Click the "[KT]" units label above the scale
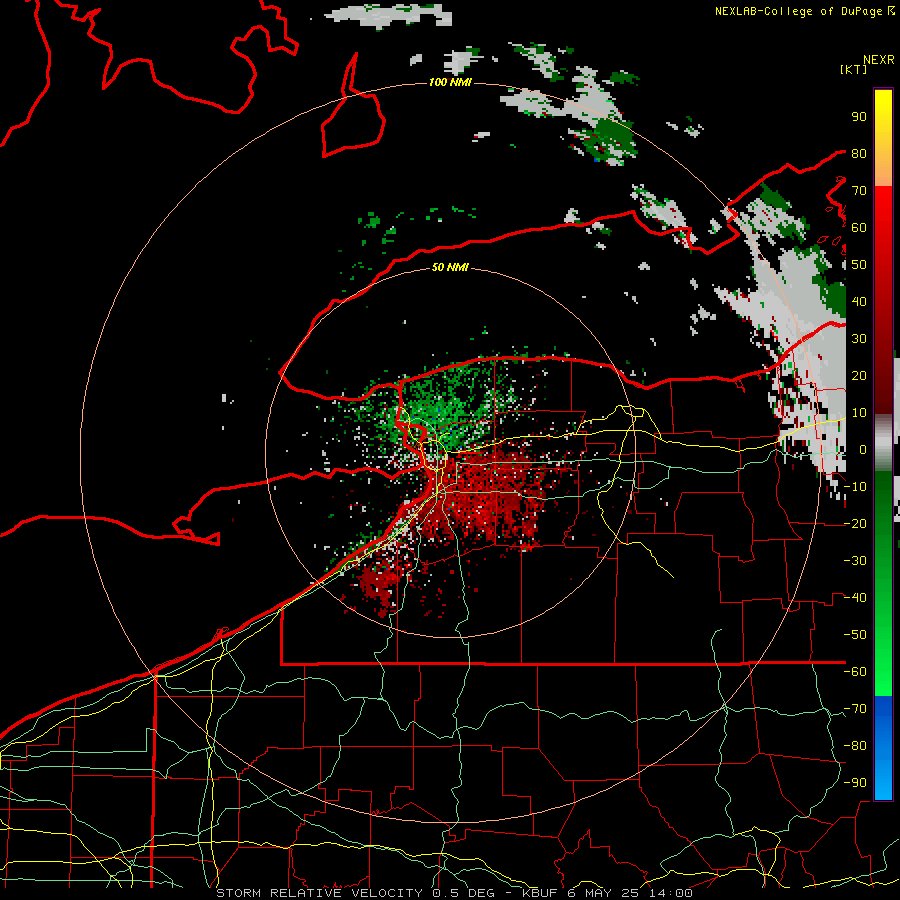Screen dimensions: 900x900 click(854, 69)
